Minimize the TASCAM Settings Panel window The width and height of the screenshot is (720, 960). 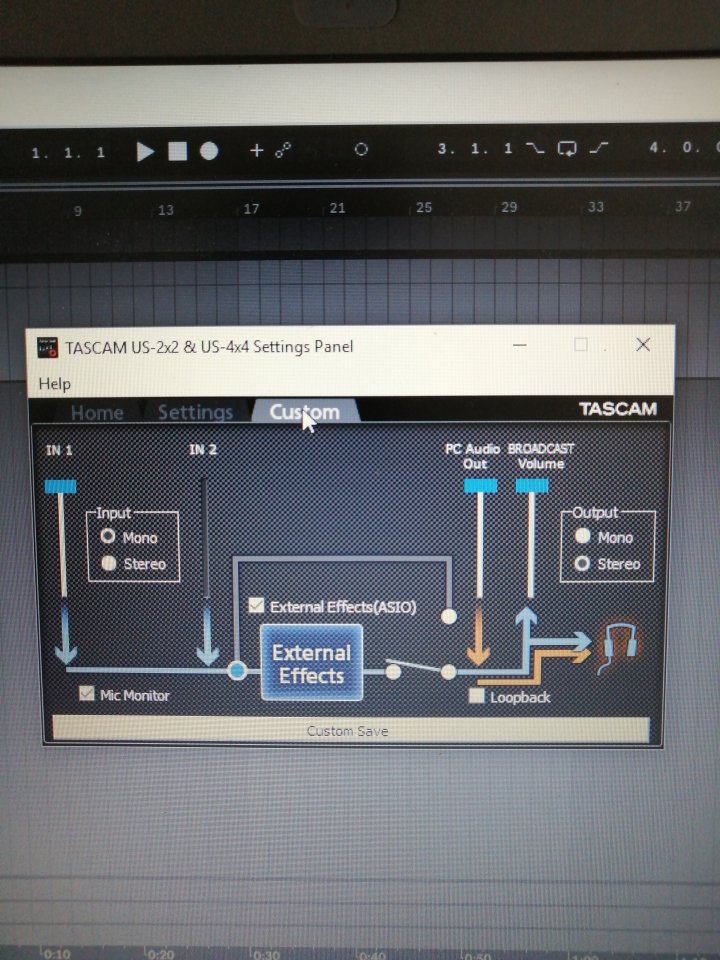pos(520,345)
